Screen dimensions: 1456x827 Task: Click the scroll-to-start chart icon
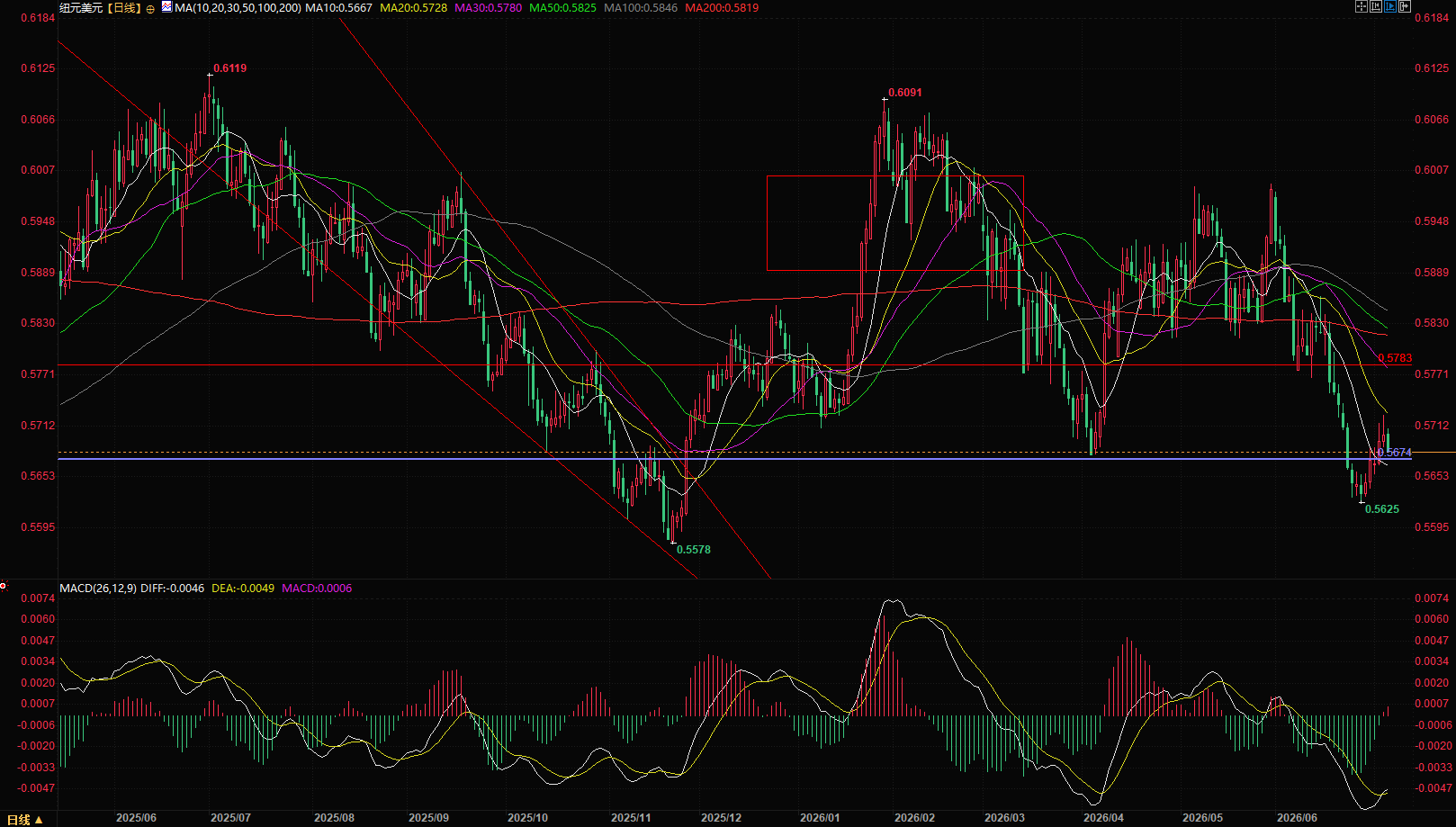point(1376,6)
